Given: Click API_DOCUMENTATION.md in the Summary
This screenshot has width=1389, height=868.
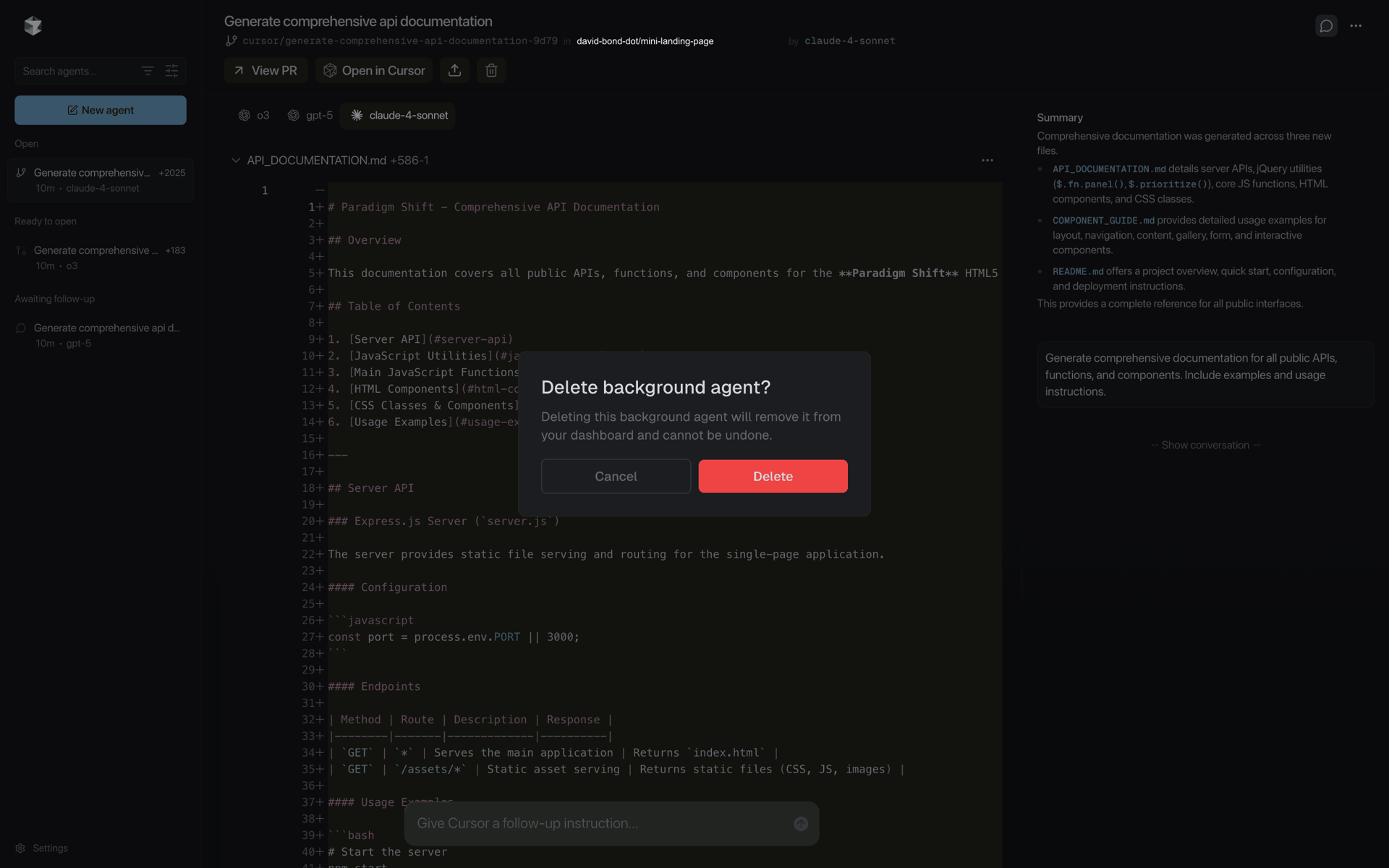Looking at the screenshot, I should 1109,169.
